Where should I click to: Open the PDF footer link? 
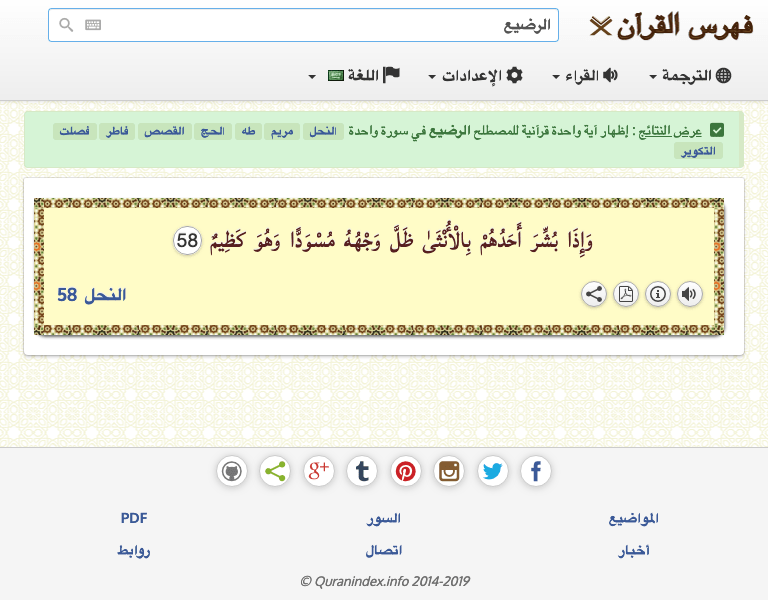[134, 518]
